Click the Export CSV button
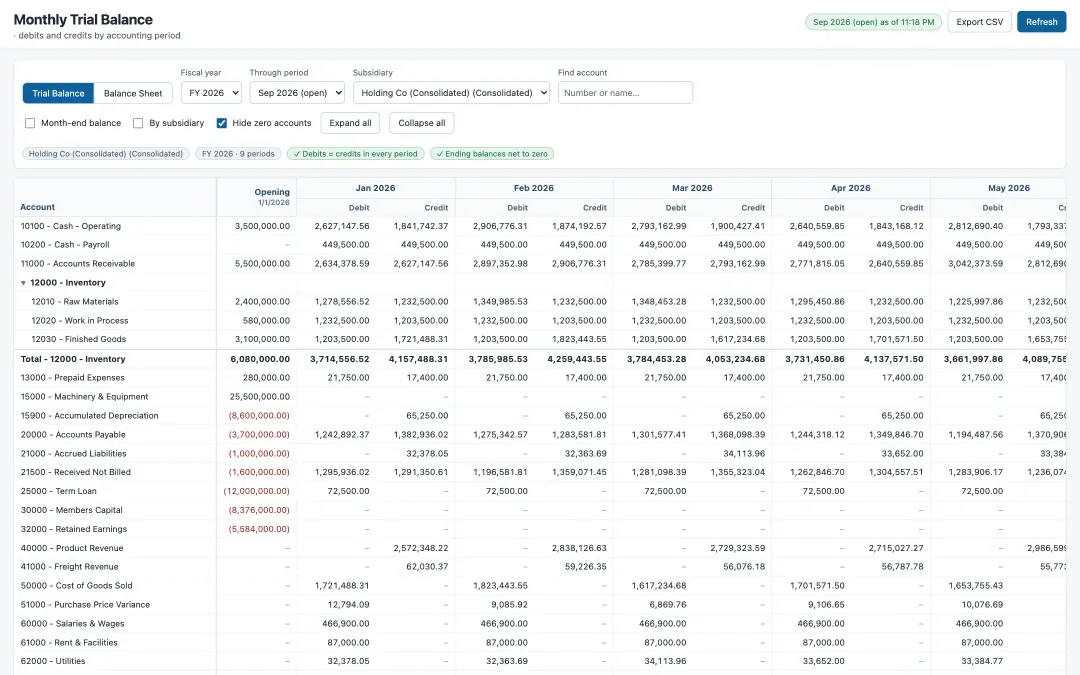 [979, 22]
